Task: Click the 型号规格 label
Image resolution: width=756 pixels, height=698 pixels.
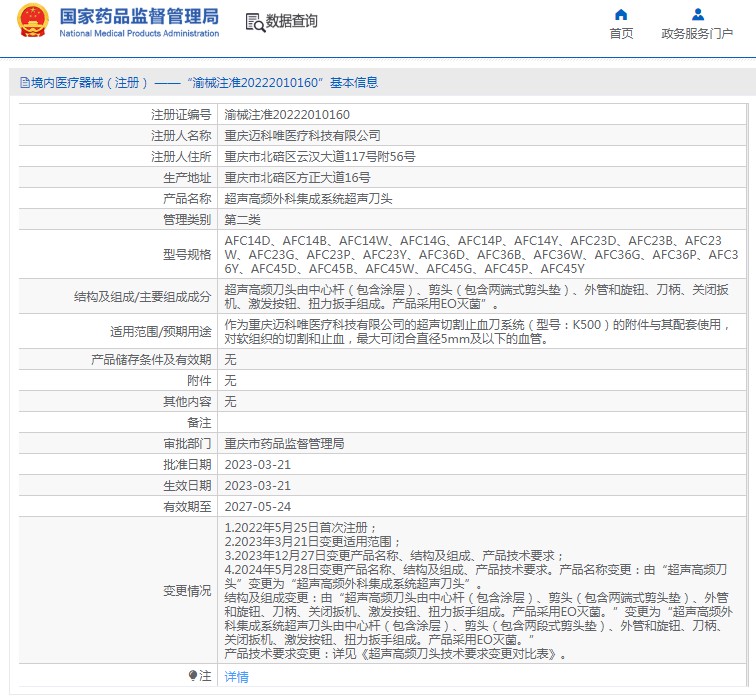Action: click(x=187, y=255)
